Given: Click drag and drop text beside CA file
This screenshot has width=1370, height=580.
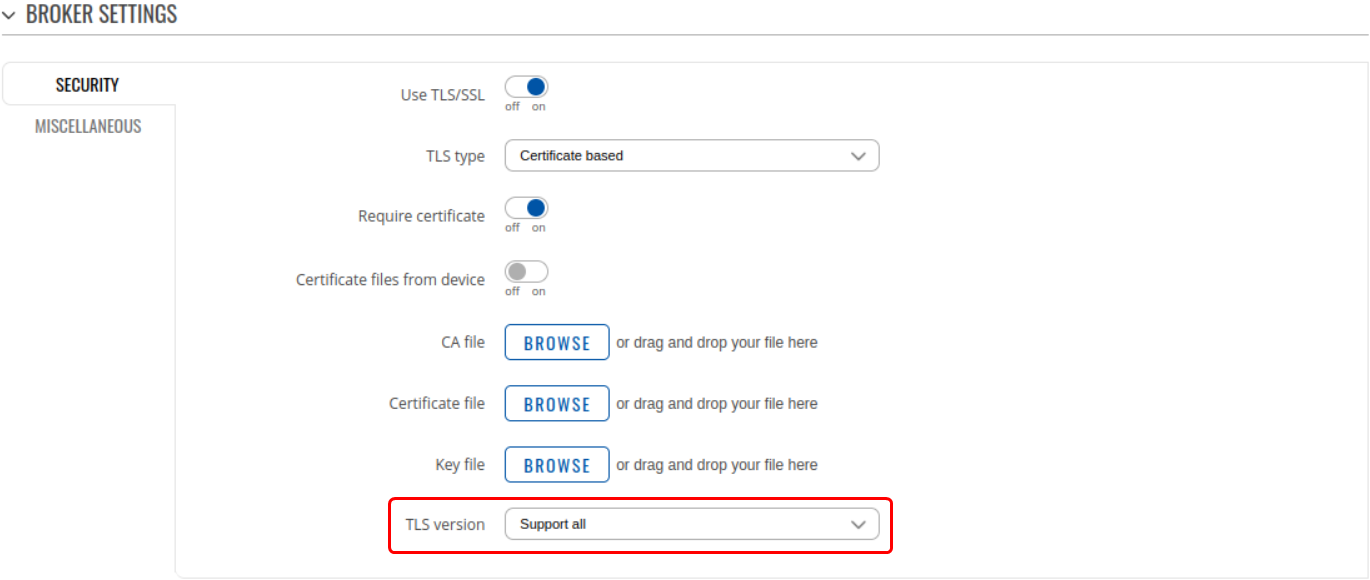Looking at the screenshot, I should [717, 342].
